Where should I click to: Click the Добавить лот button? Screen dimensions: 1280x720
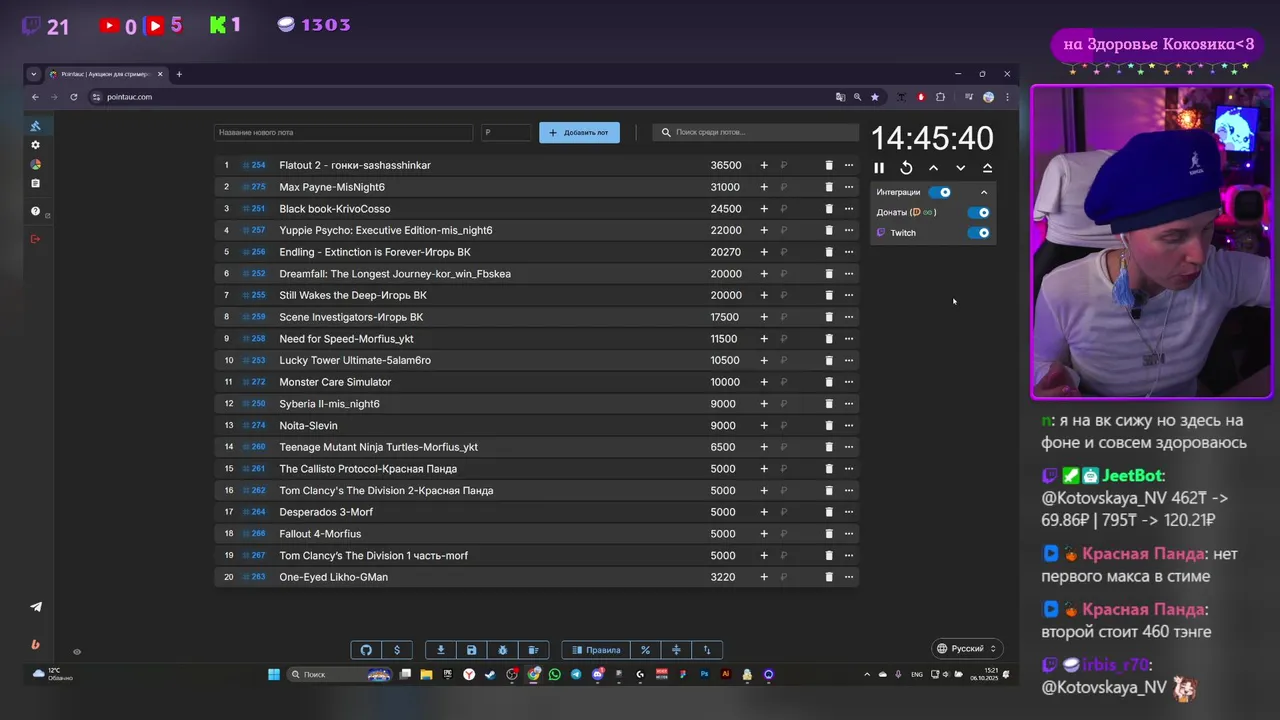(579, 132)
